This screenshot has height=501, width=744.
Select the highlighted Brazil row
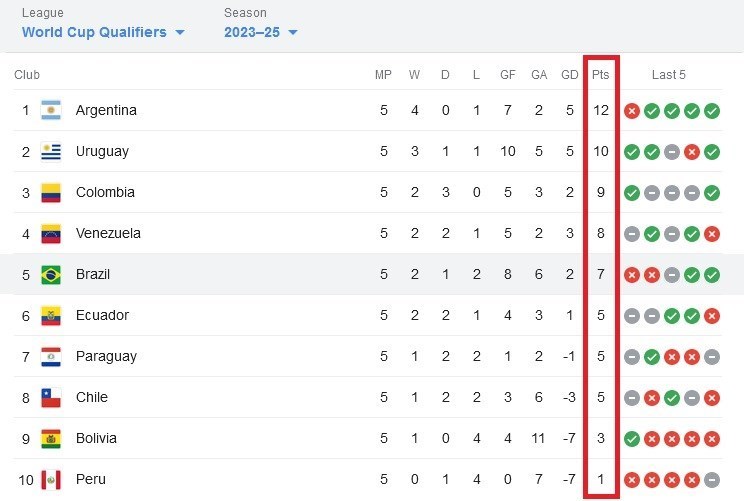coord(372,274)
